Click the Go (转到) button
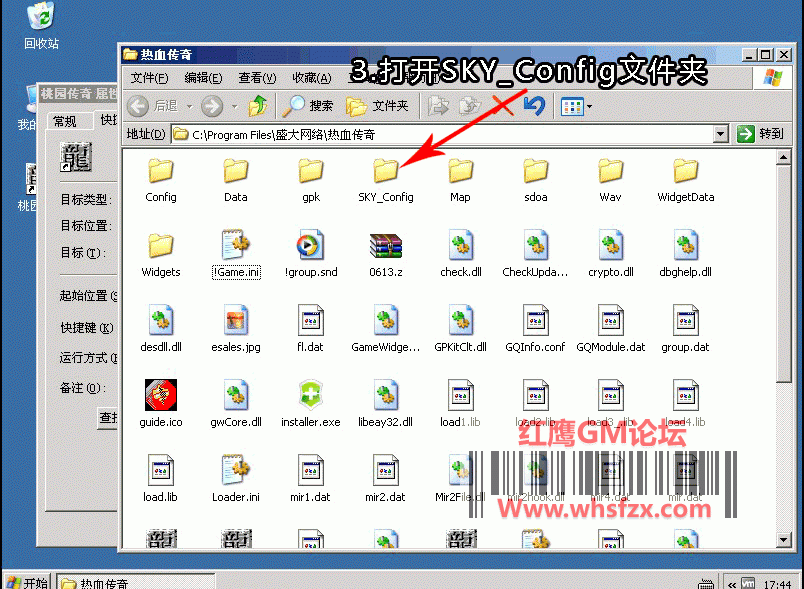804x589 pixels. [x=760, y=134]
